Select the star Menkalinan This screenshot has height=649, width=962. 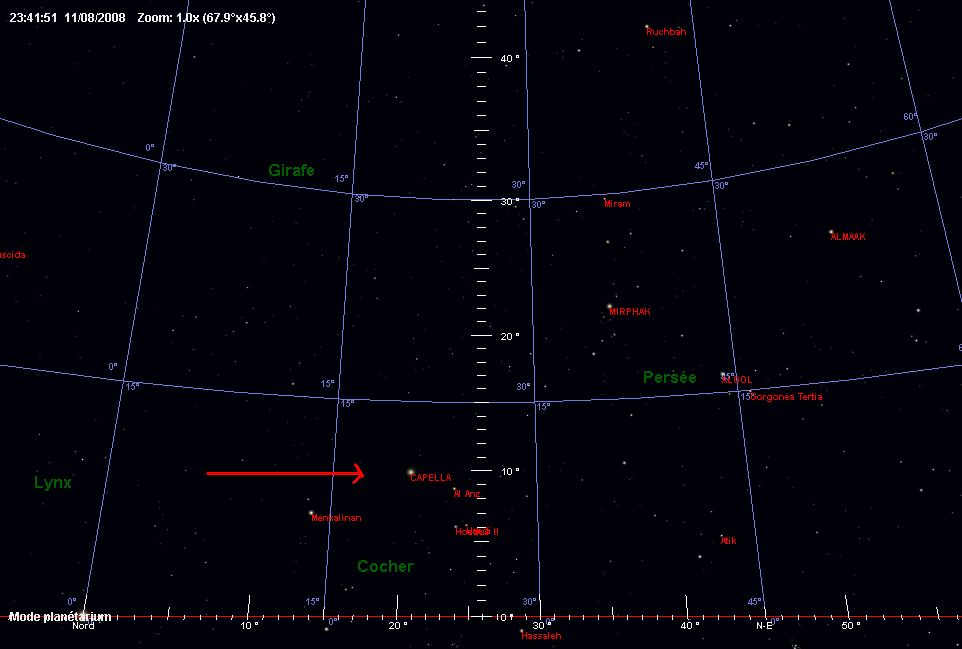click(x=311, y=513)
